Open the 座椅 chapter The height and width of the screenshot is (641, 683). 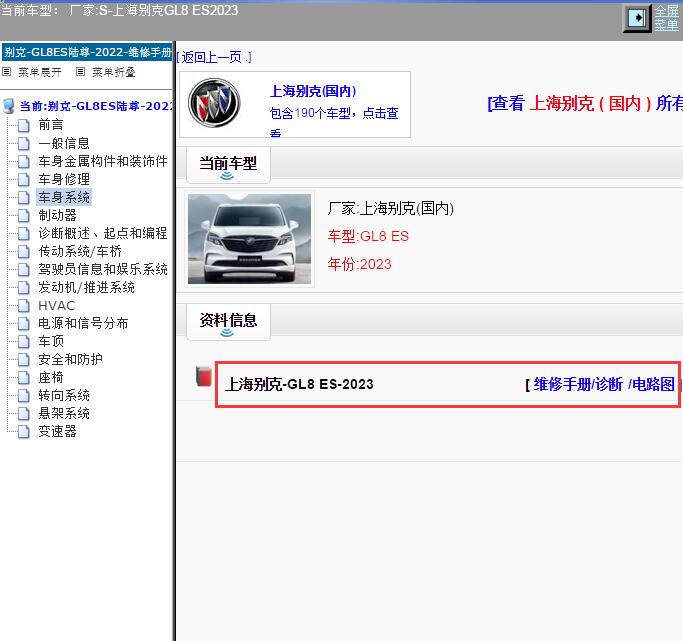51,378
